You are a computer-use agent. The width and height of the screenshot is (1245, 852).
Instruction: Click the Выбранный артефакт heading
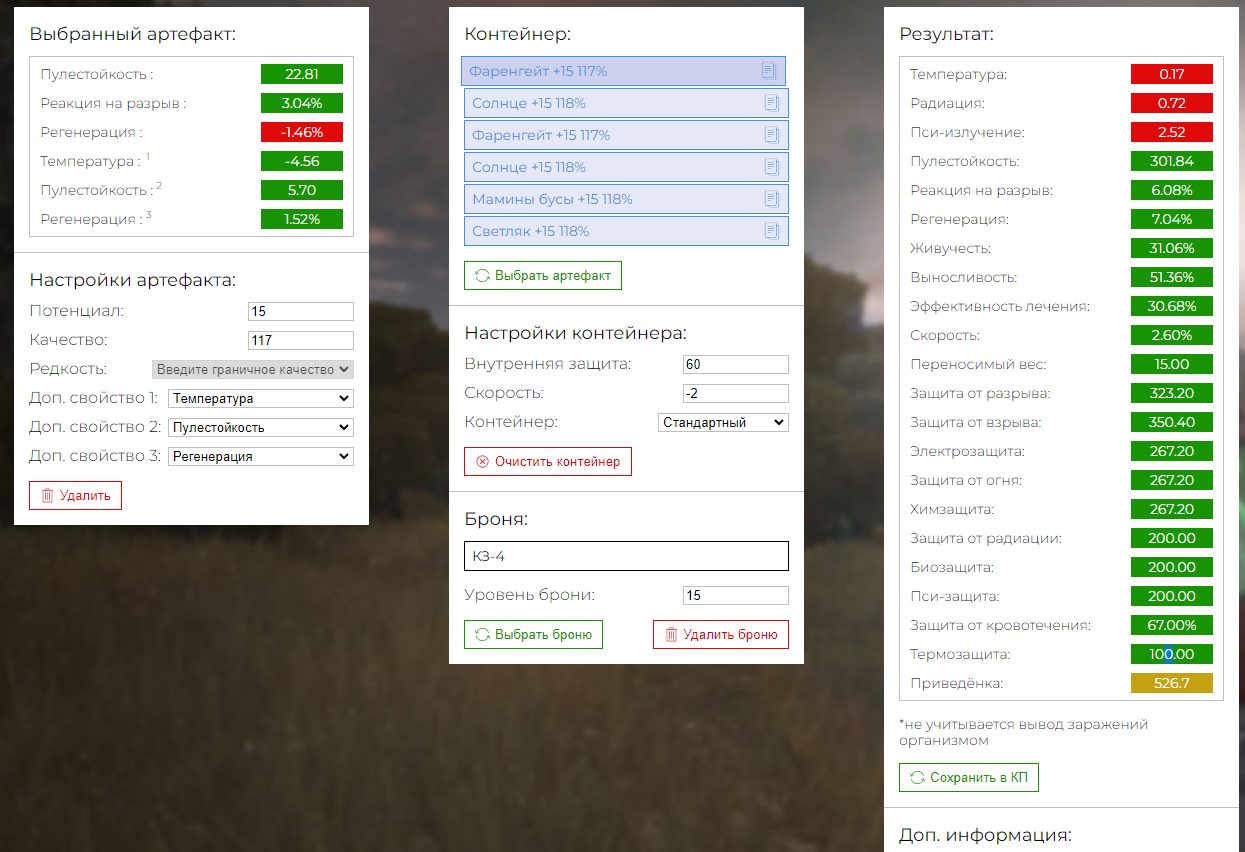pyautogui.click(x=132, y=34)
